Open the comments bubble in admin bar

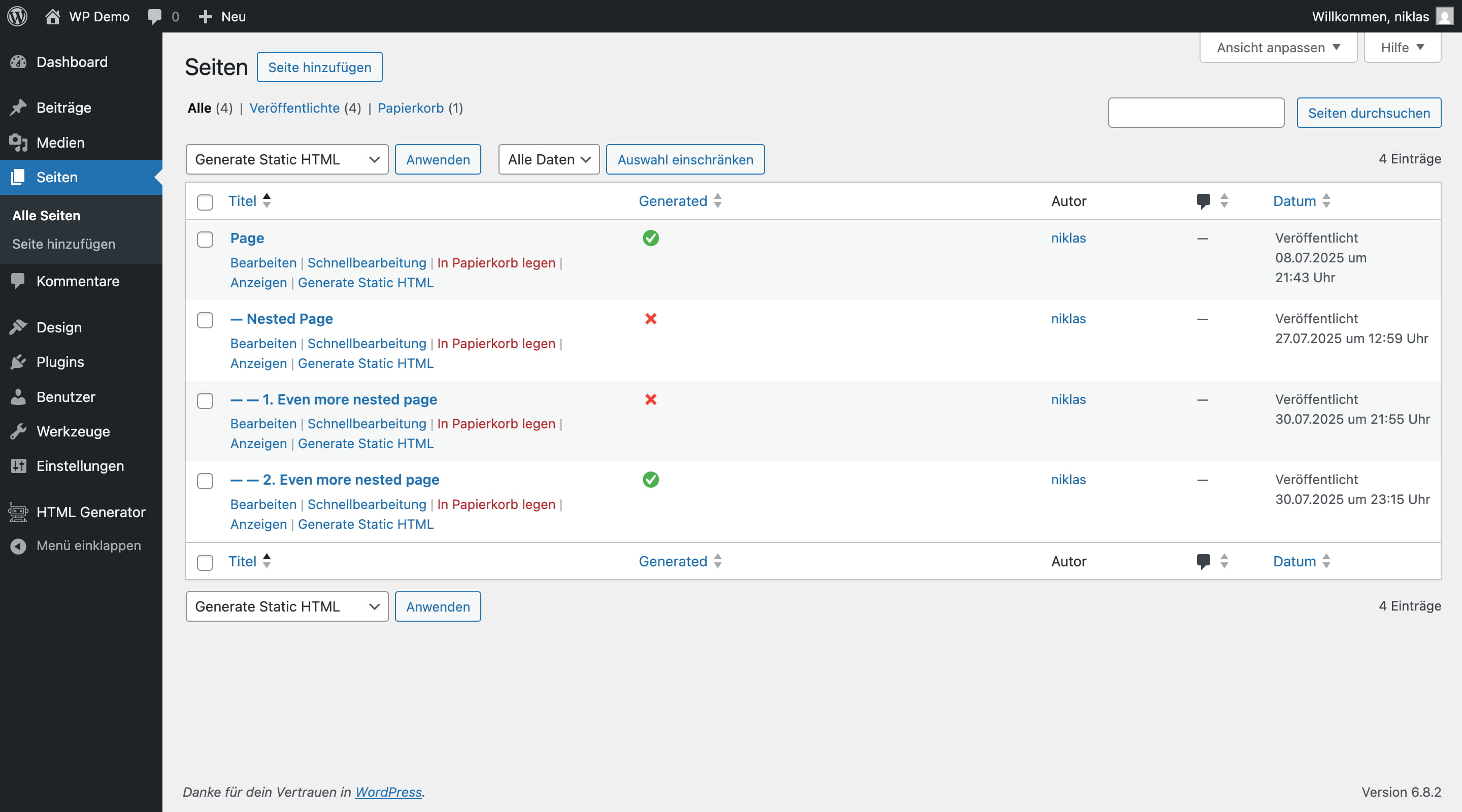(154, 16)
